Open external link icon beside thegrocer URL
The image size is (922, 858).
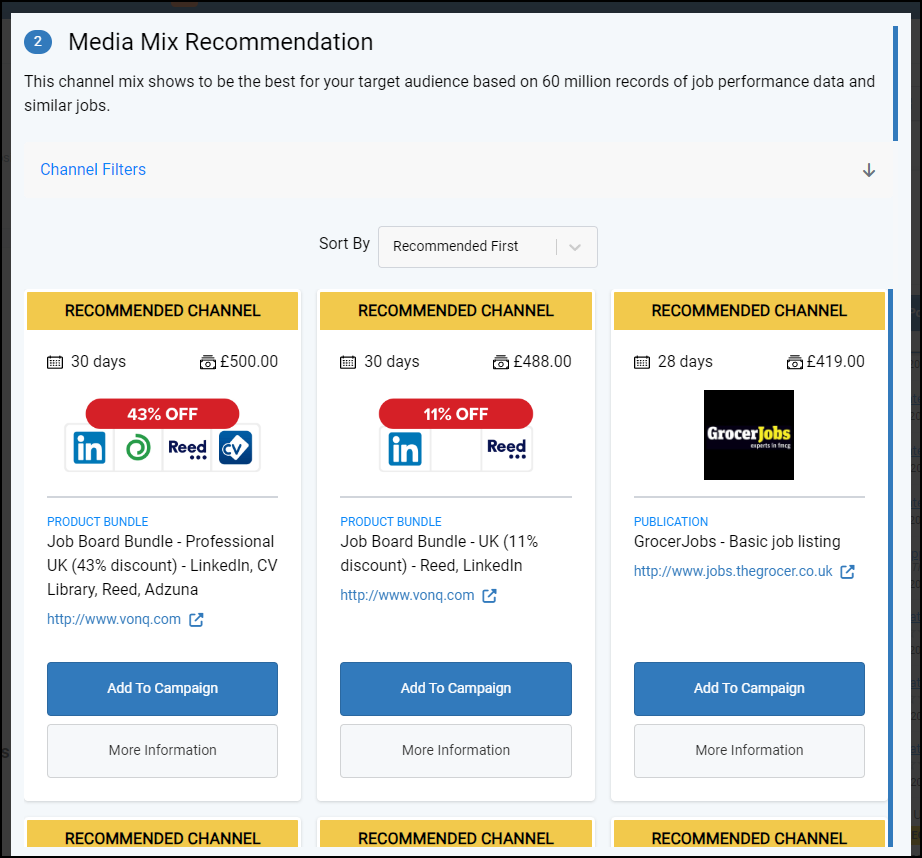847,572
